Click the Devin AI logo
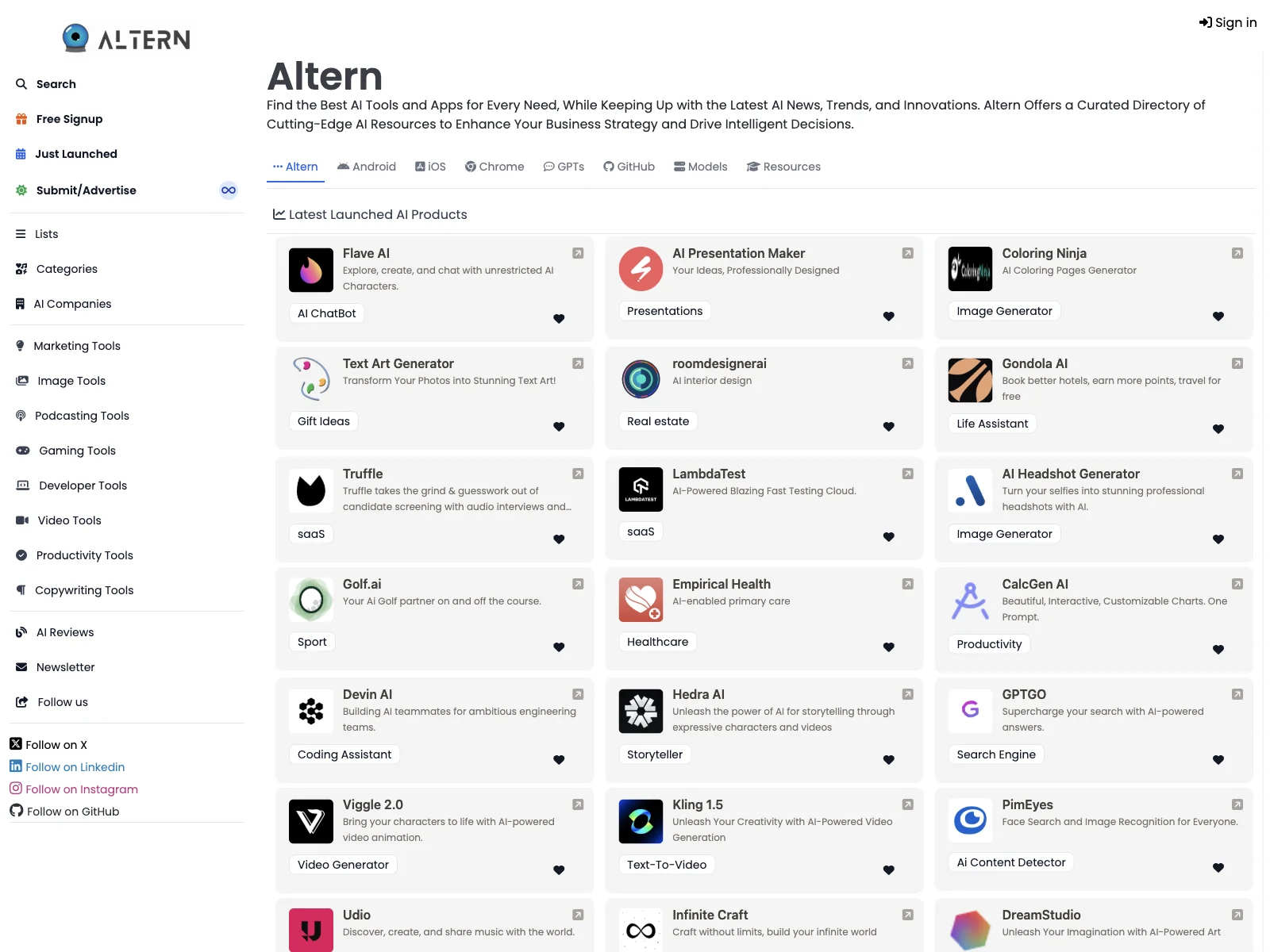This screenshot has height=952, width=1270. [311, 712]
